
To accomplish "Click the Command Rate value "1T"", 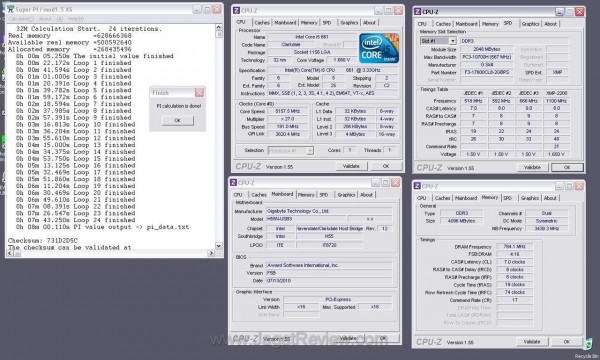I will coord(515,300).
